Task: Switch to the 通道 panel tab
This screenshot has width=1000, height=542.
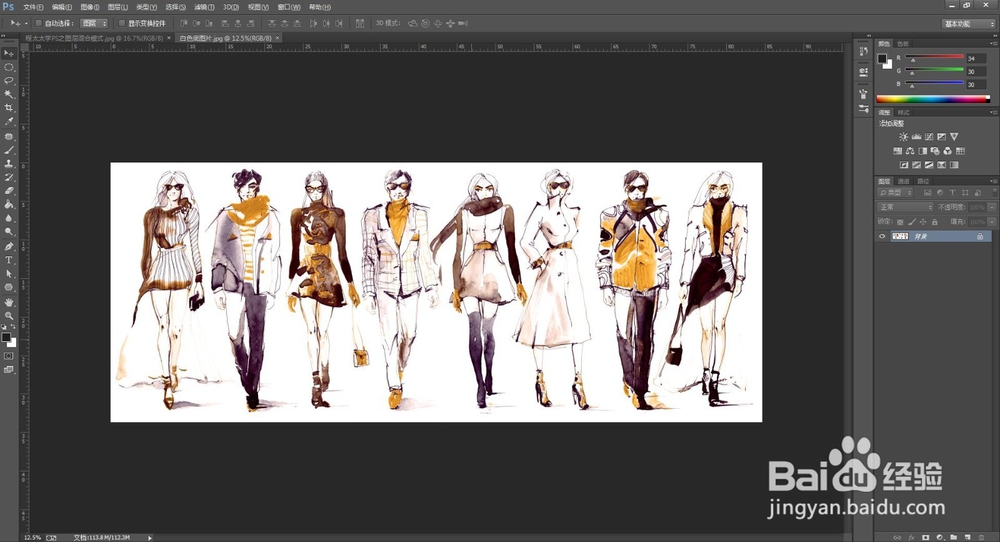Action: tap(903, 181)
